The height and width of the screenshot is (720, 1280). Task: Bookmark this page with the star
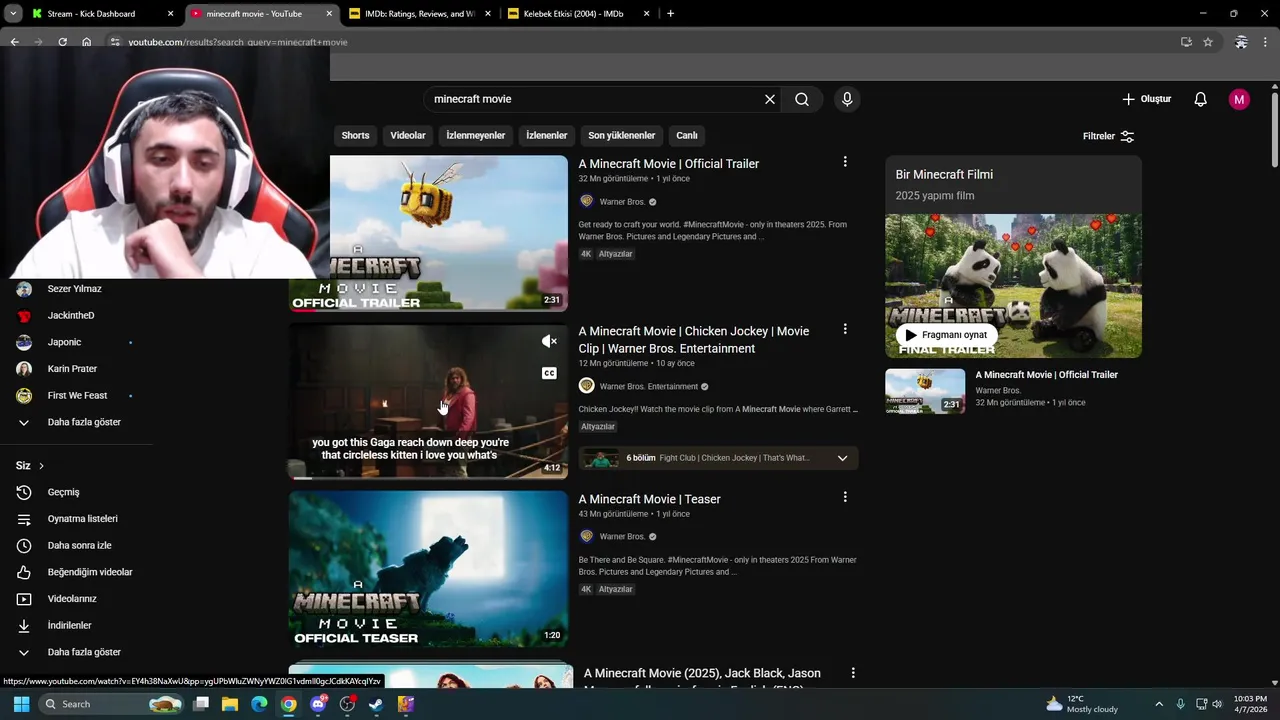[x=1208, y=42]
